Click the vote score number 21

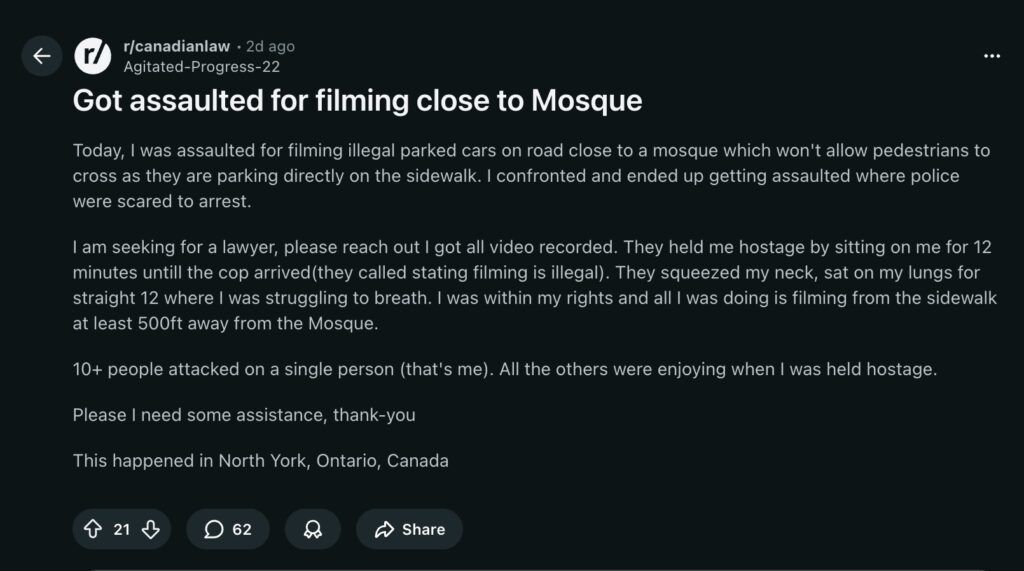122,529
